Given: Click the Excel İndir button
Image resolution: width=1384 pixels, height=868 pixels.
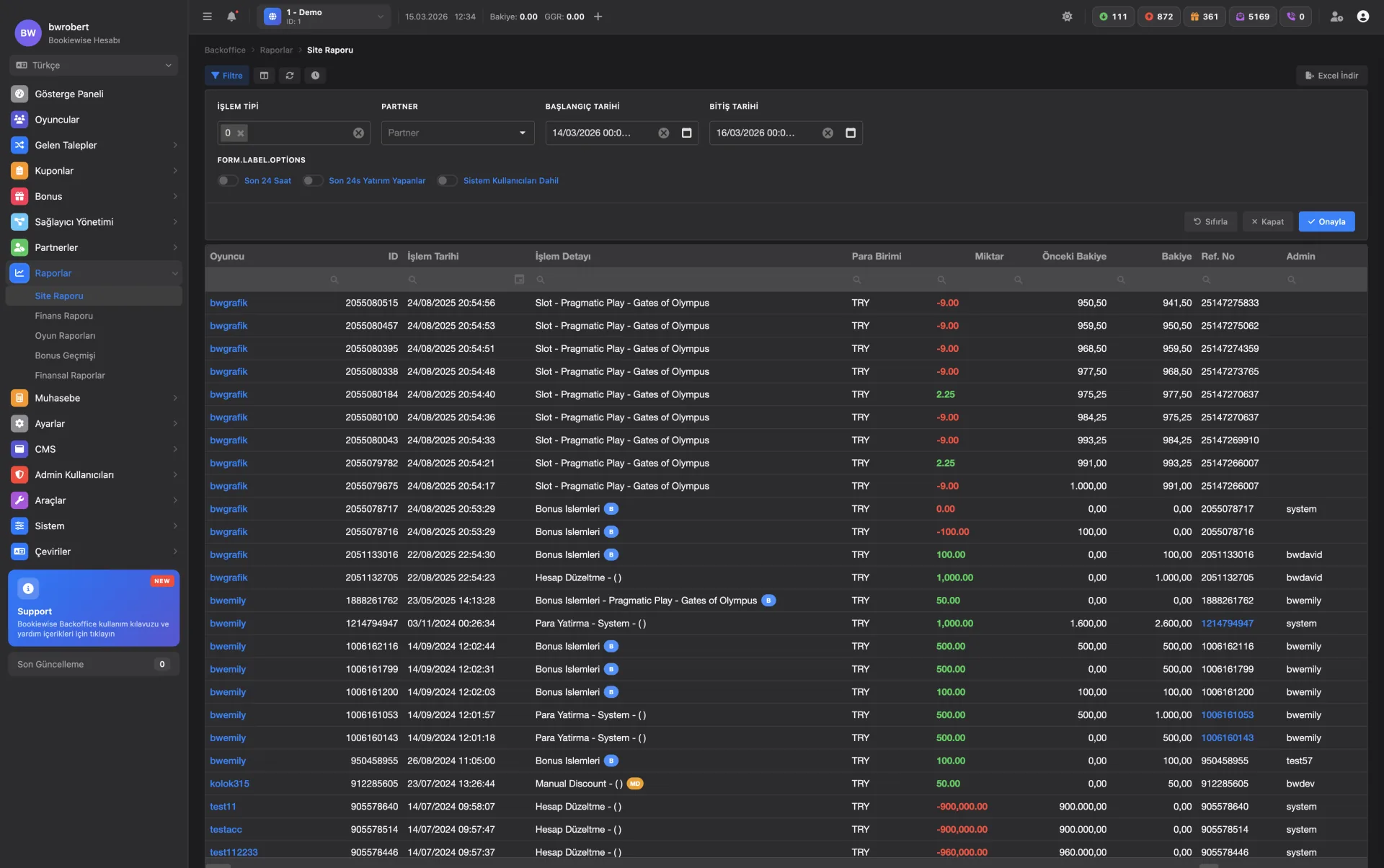Looking at the screenshot, I should 1331,76.
